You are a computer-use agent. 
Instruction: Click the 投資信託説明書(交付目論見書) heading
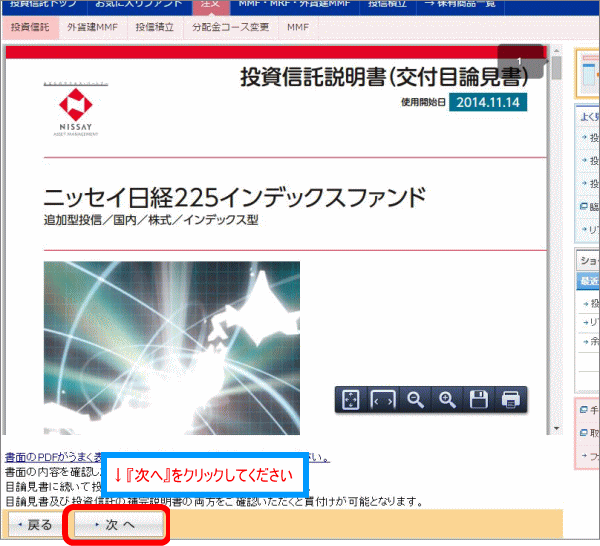pyautogui.click(x=384, y=77)
